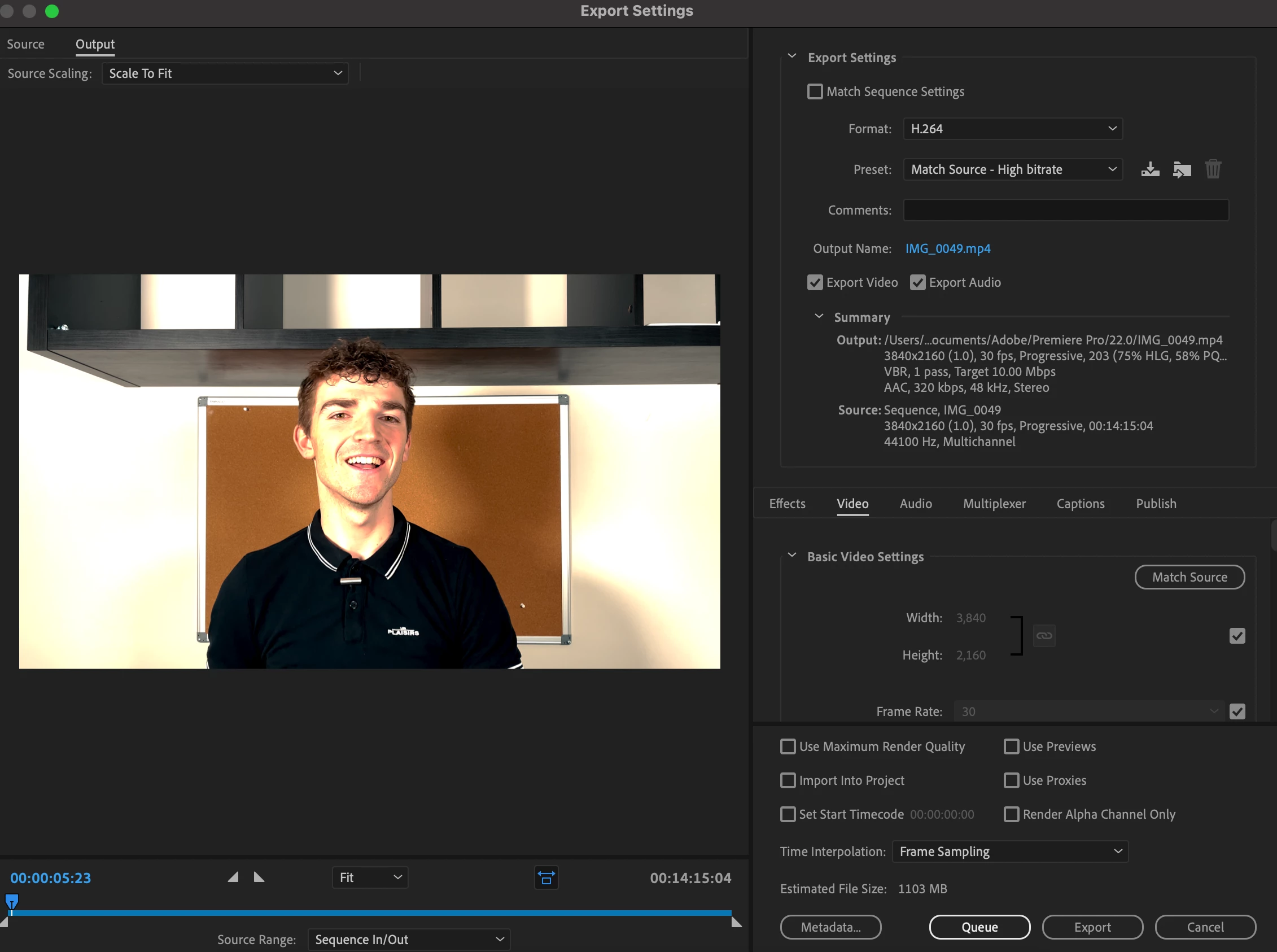
Task: Click the Set Out Point triangle icon
Action: click(x=259, y=877)
